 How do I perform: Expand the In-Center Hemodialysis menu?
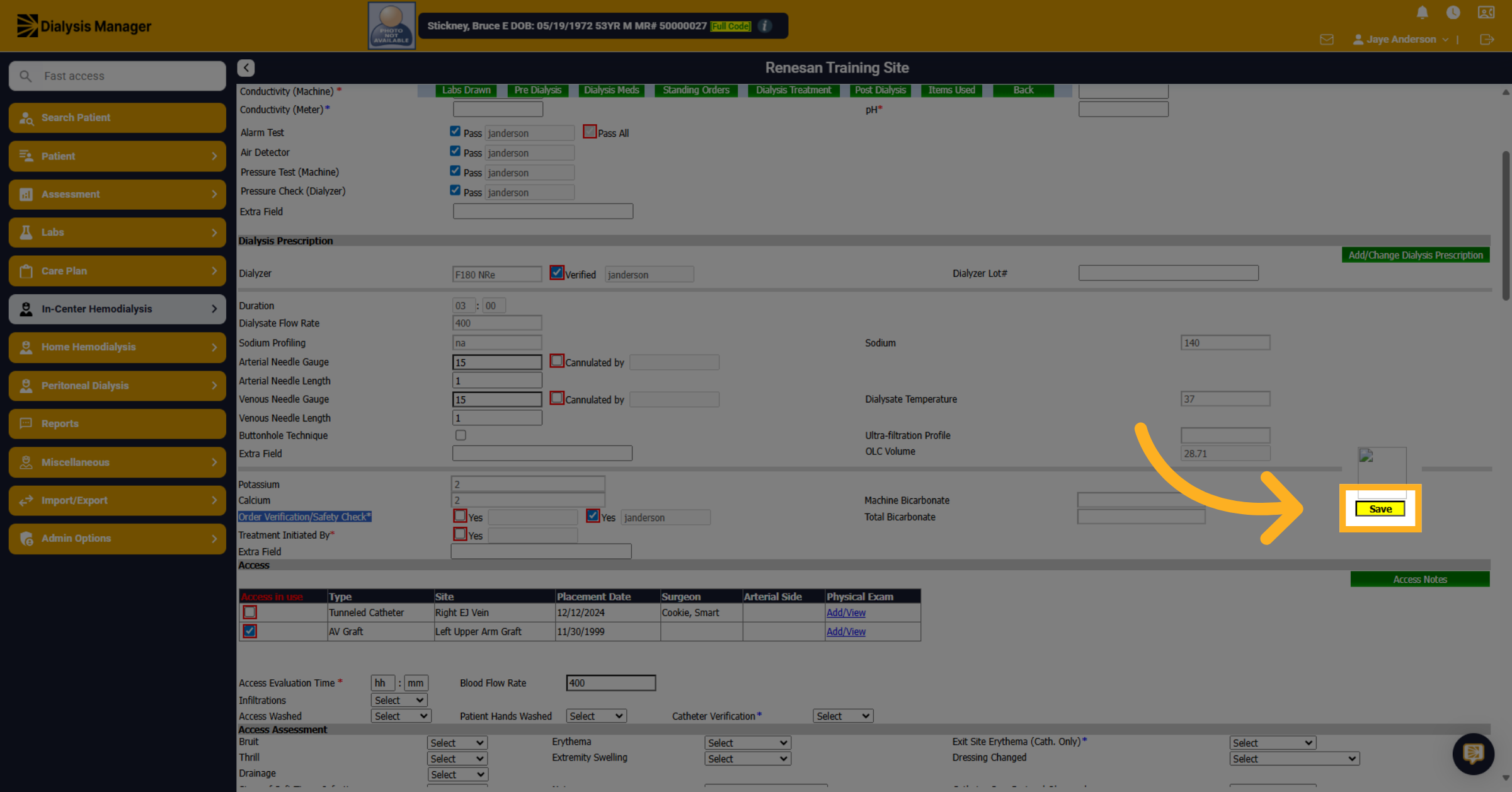117,309
